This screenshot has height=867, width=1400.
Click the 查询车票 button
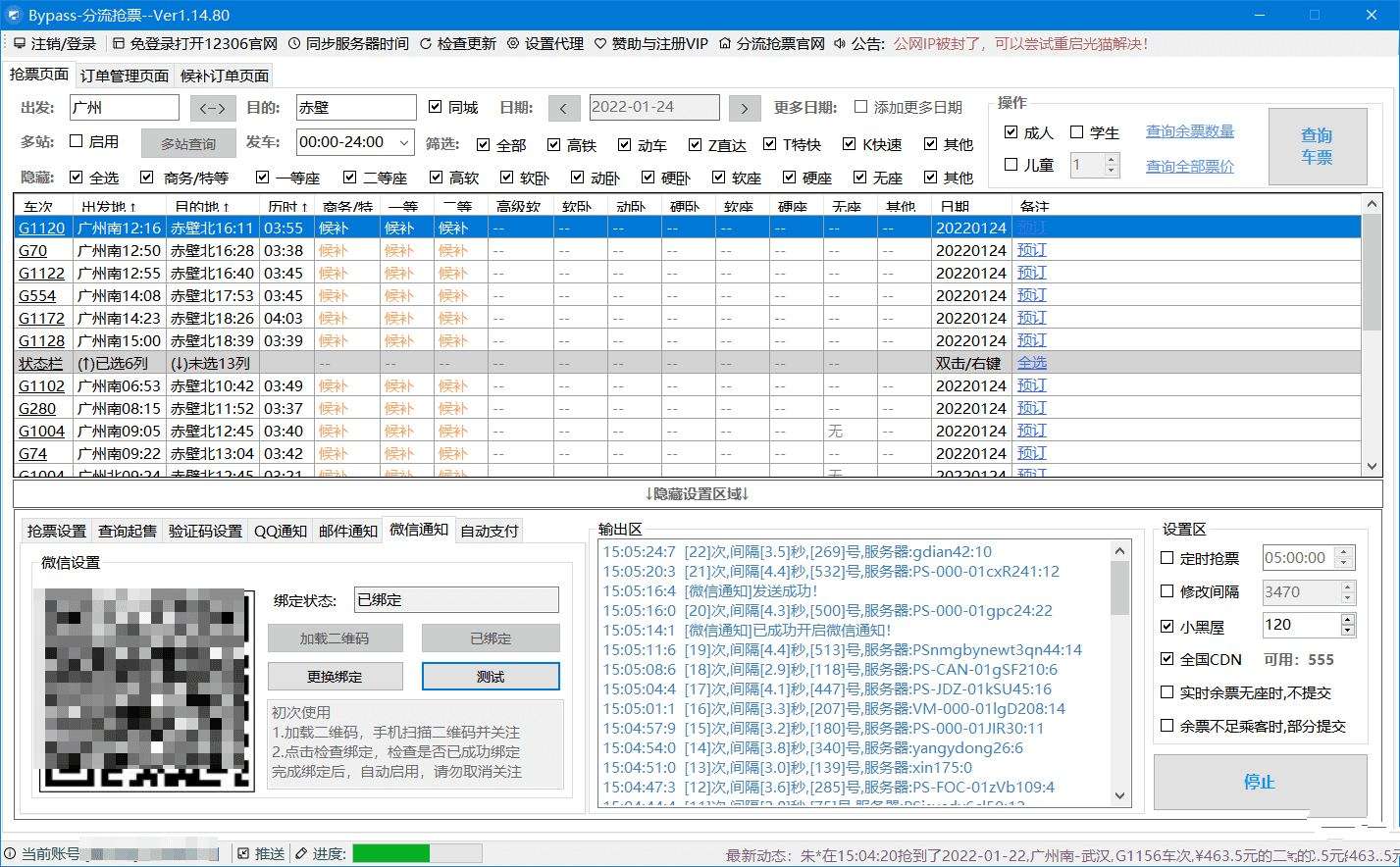point(1317,145)
